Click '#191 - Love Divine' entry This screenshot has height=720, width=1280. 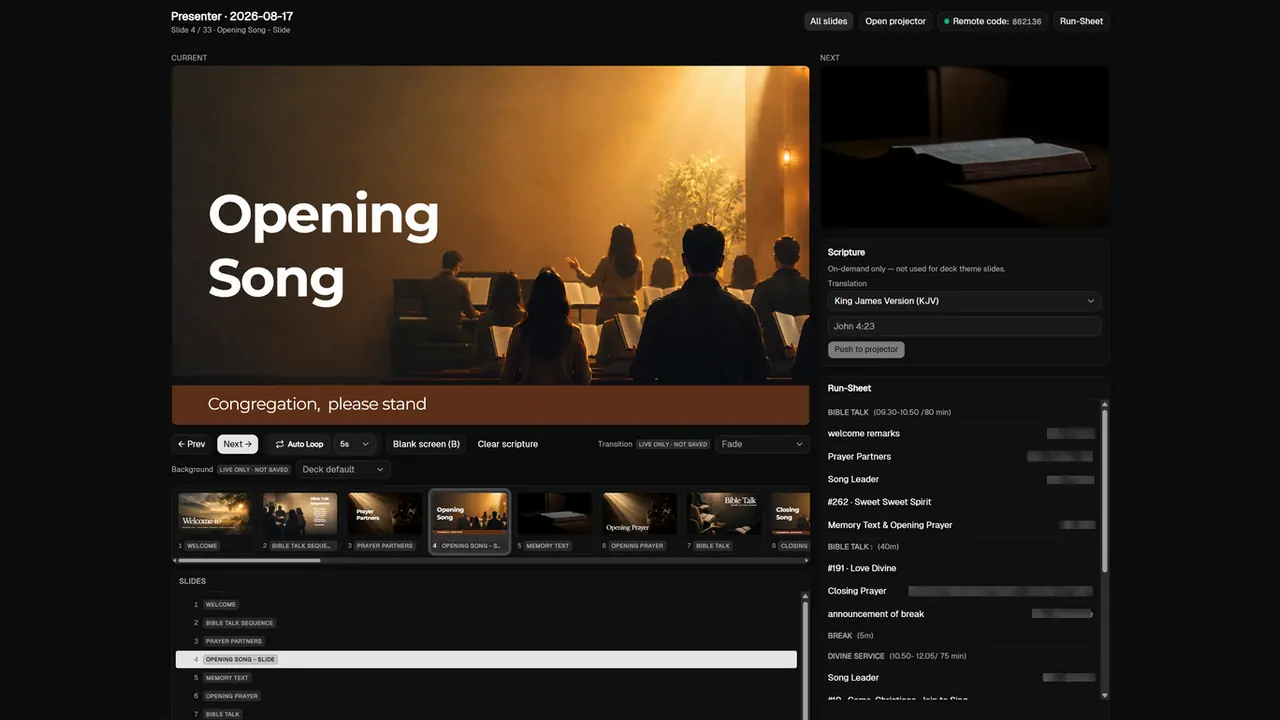pyautogui.click(x=861, y=568)
